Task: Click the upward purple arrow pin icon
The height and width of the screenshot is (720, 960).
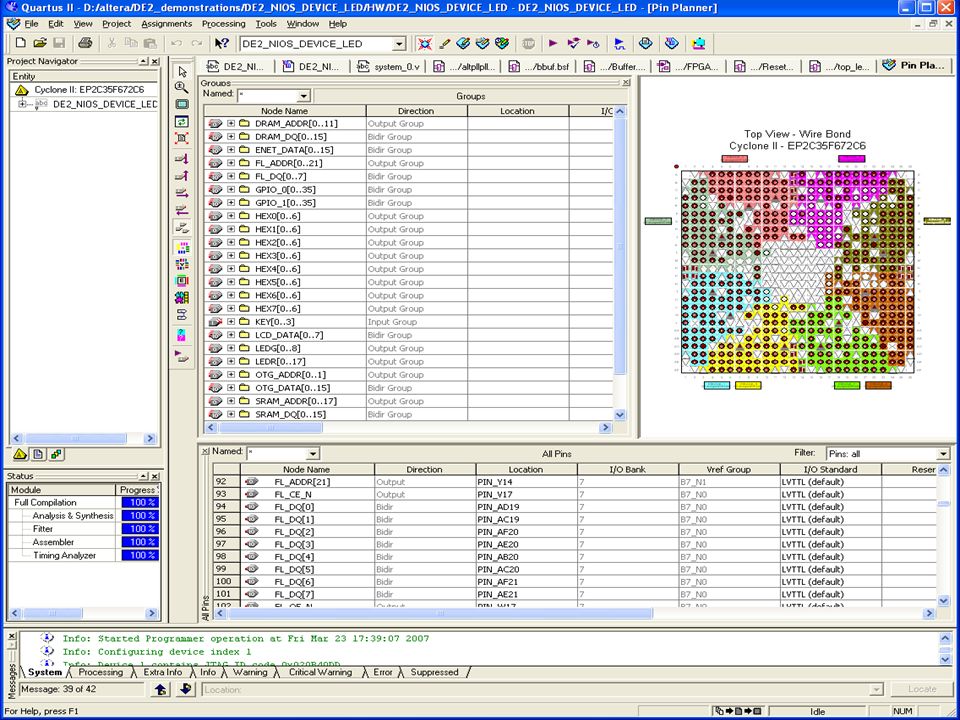Action: (182, 176)
